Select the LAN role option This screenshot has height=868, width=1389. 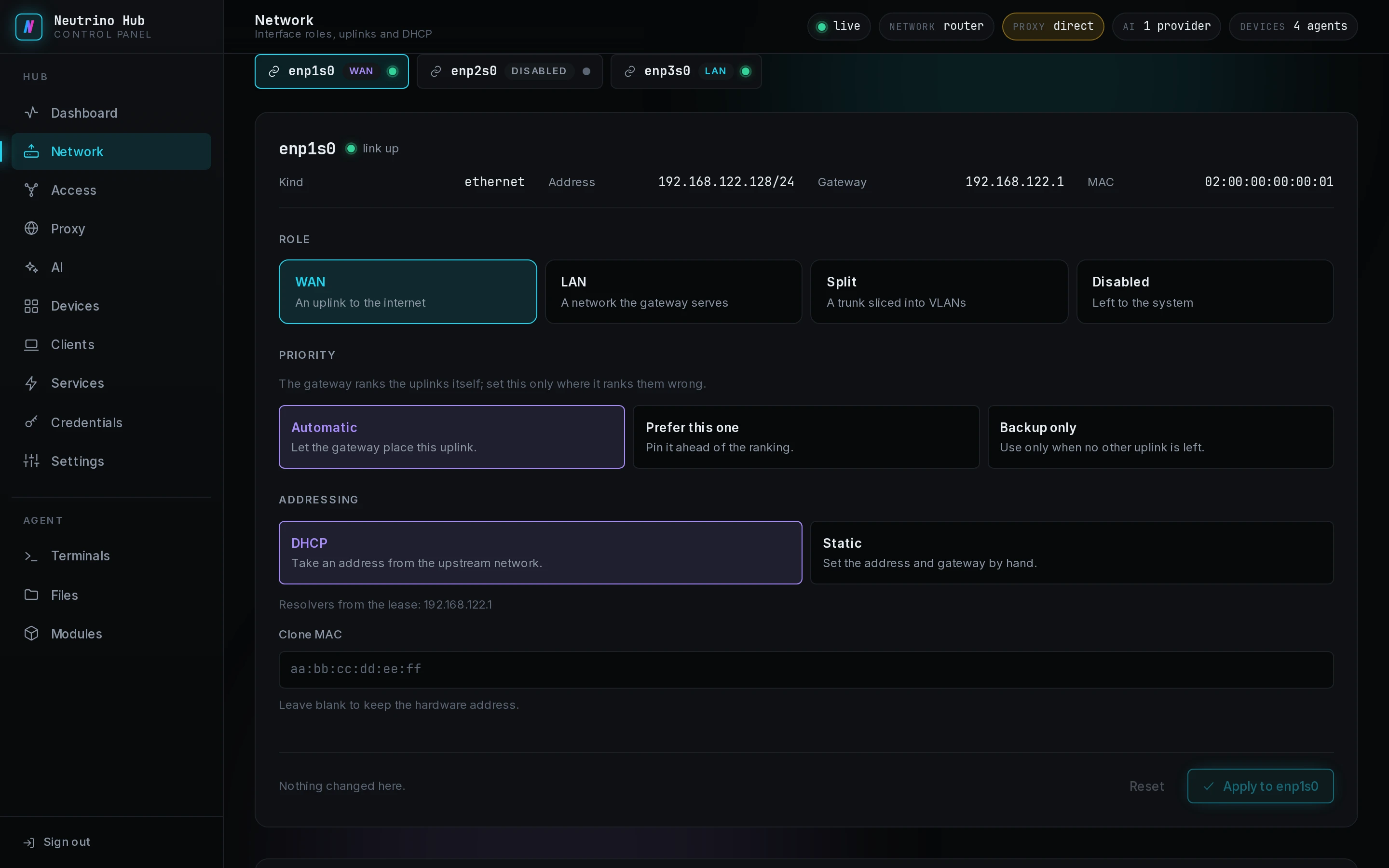tap(673, 292)
